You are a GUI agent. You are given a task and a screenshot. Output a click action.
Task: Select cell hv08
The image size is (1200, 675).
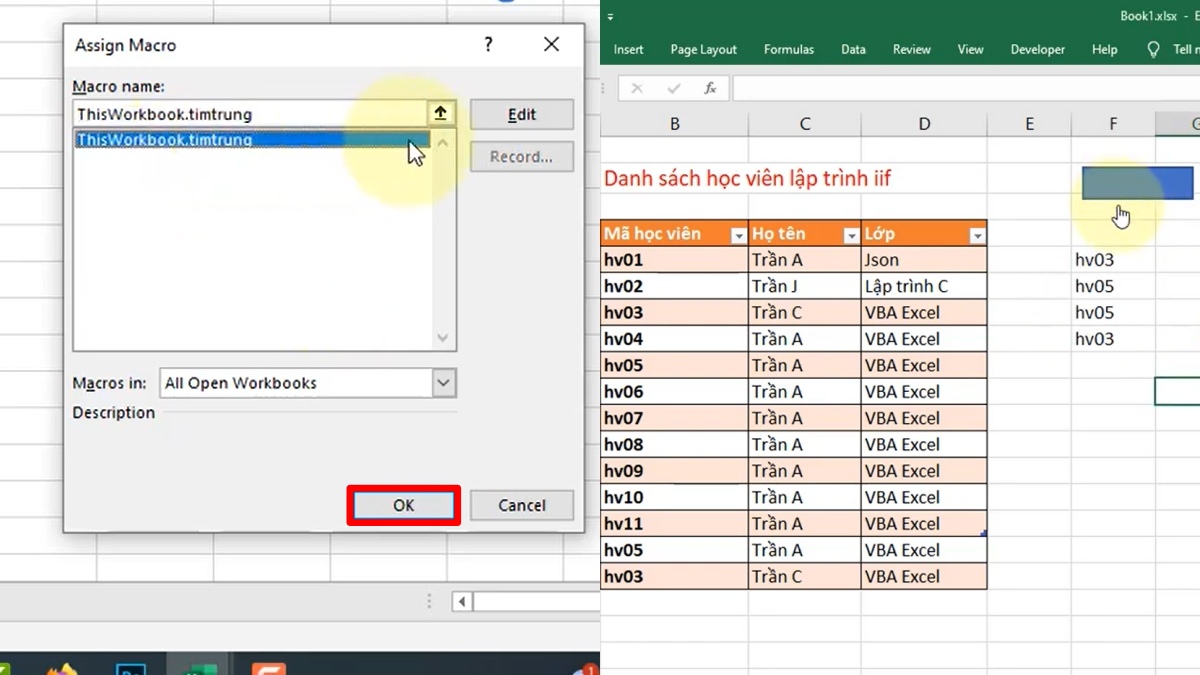coord(675,445)
